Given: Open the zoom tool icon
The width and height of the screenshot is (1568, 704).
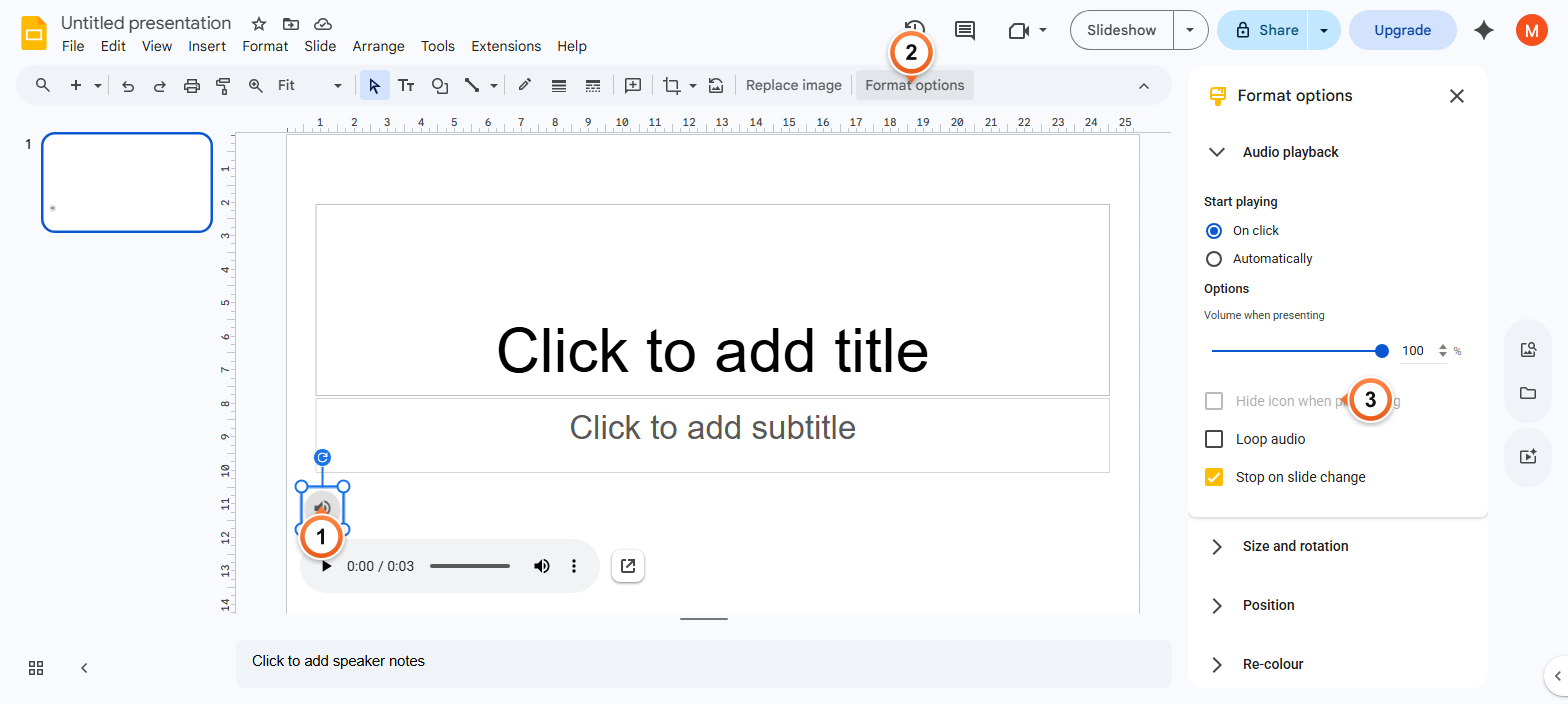Looking at the screenshot, I should pos(255,86).
